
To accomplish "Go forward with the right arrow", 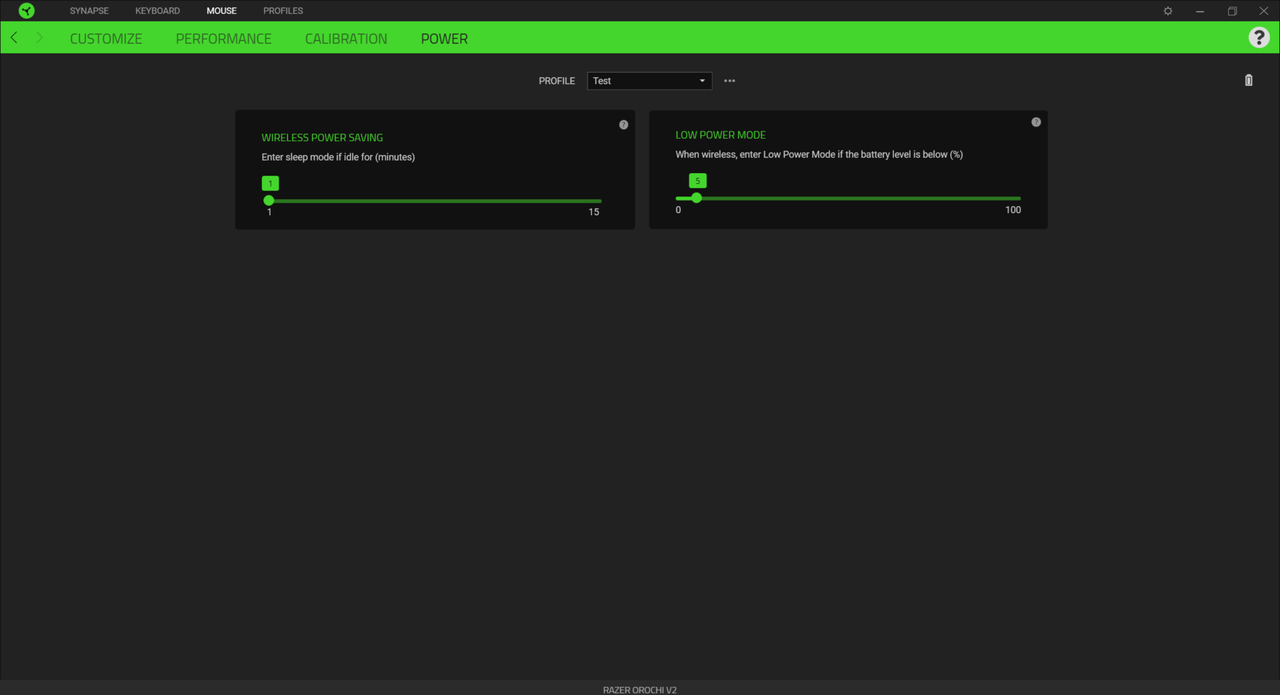I will (39, 38).
